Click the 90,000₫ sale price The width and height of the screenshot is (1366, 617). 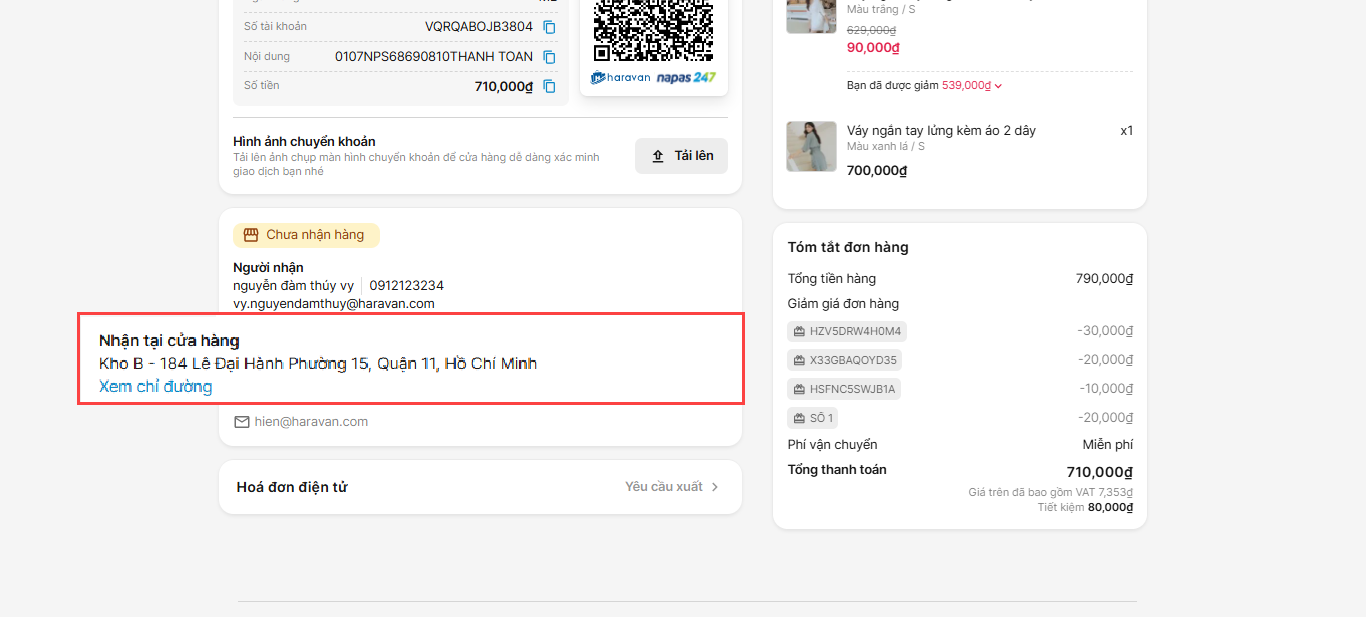pos(873,48)
